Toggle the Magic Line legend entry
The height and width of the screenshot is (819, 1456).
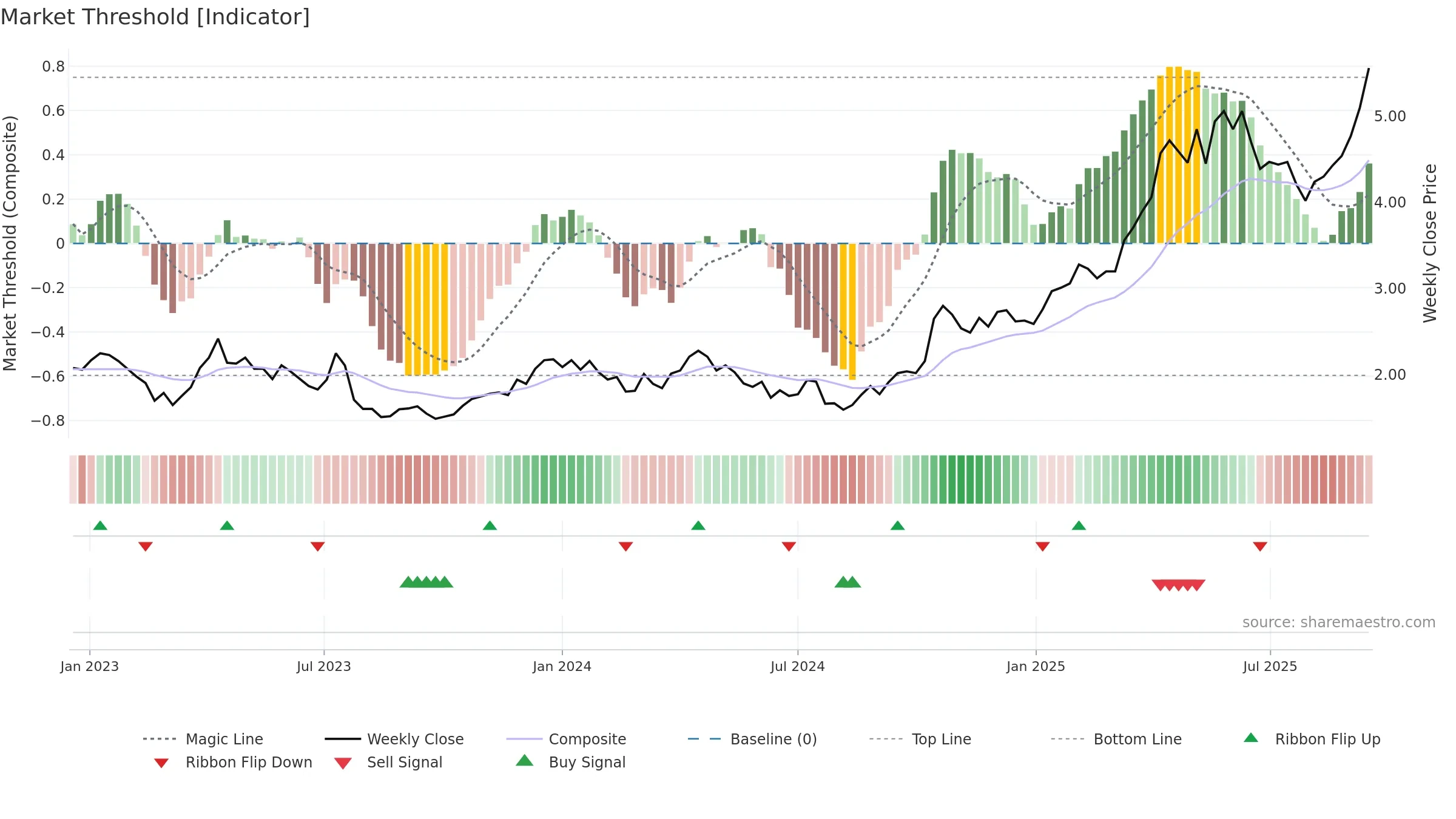click(x=203, y=739)
